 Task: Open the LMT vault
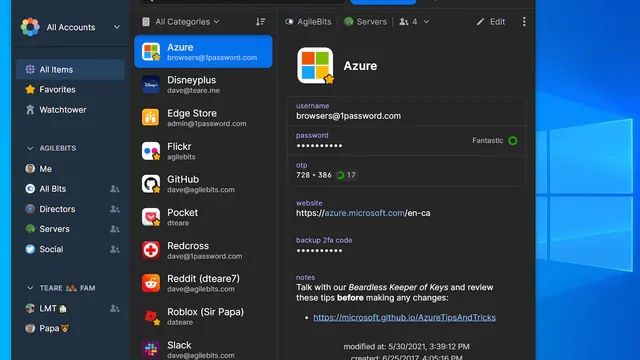pyautogui.click(x=70, y=308)
